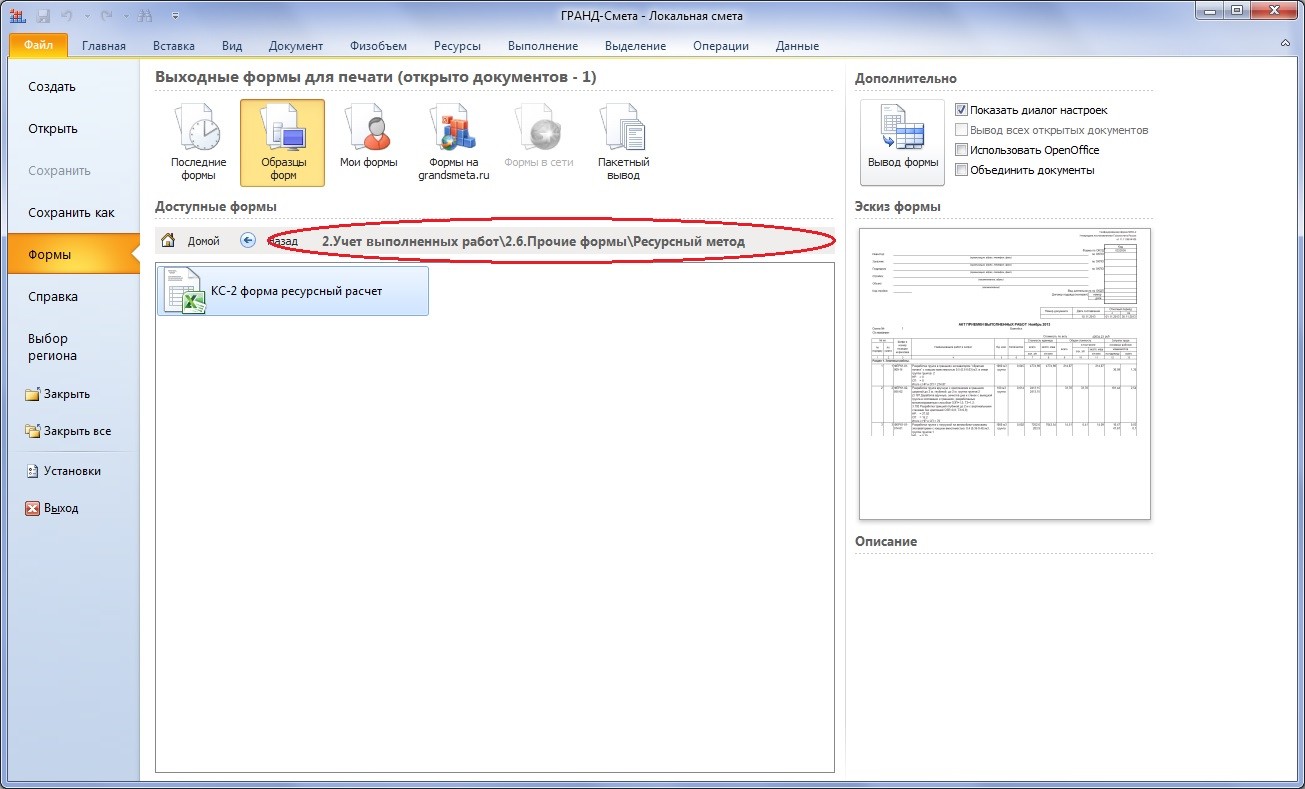Click Закрыть все in the backstage menu

(70, 432)
